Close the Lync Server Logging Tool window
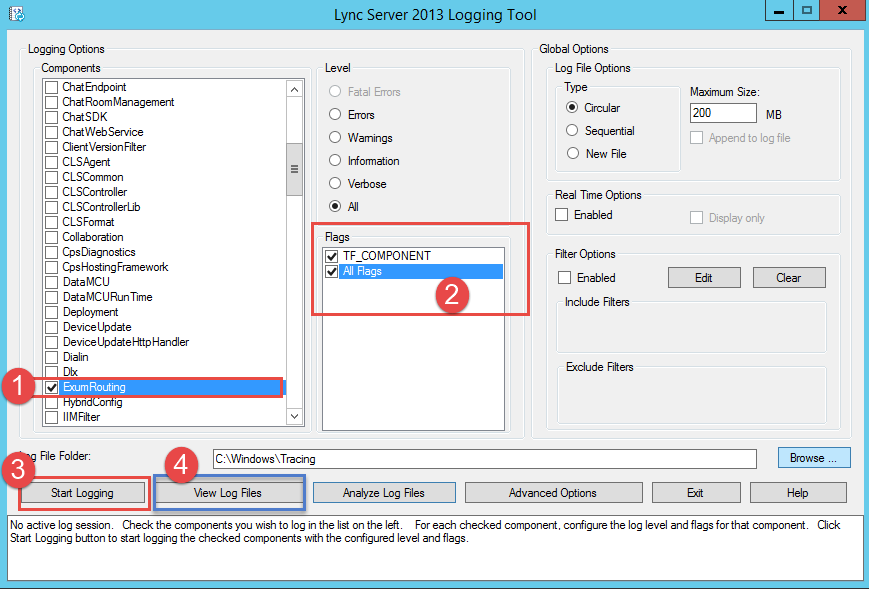869x589 pixels. (x=842, y=11)
